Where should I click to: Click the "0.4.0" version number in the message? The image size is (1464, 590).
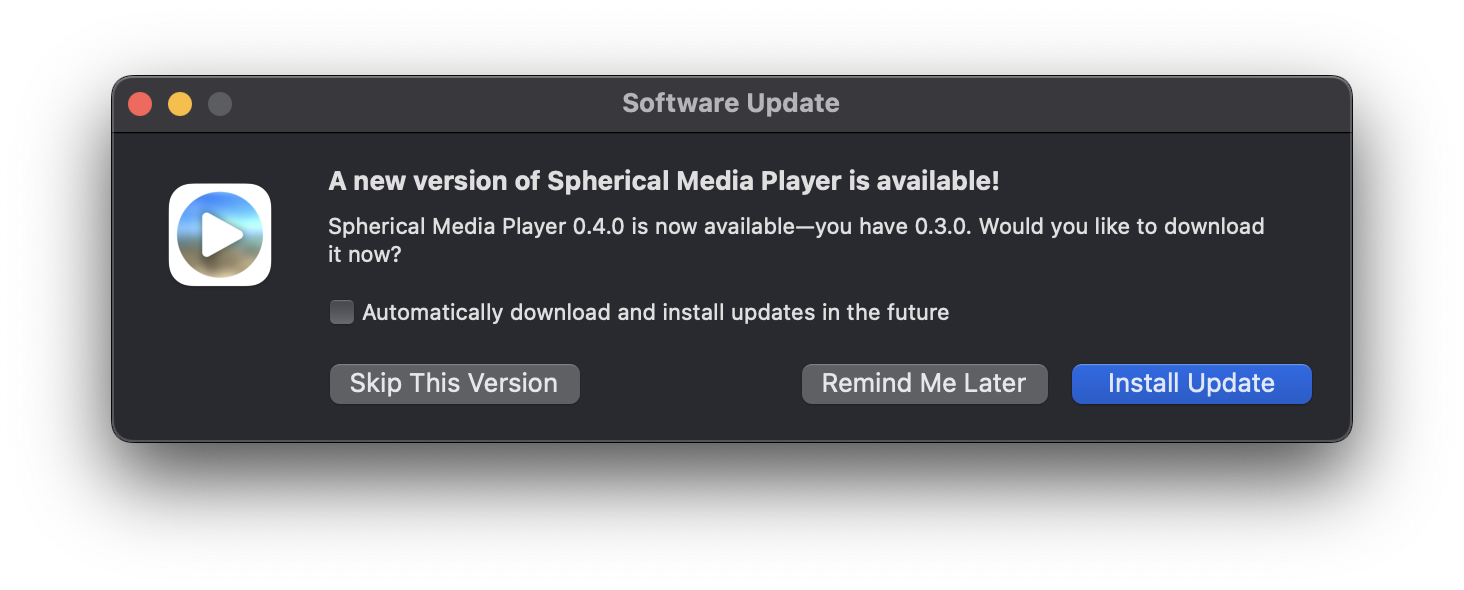pyautogui.click(x=598, y=226)
